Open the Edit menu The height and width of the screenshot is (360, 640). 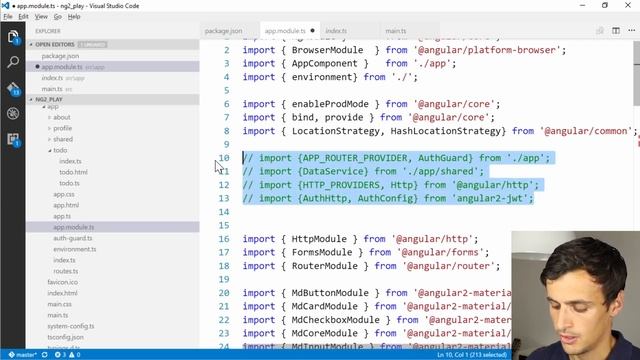pyautogui.click(x=23, y=17)
